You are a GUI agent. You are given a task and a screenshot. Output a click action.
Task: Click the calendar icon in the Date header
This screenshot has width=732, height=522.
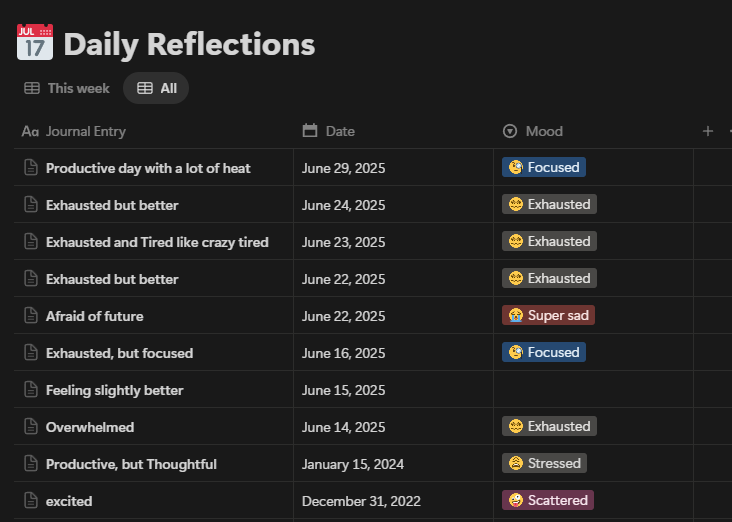(310, 131)
